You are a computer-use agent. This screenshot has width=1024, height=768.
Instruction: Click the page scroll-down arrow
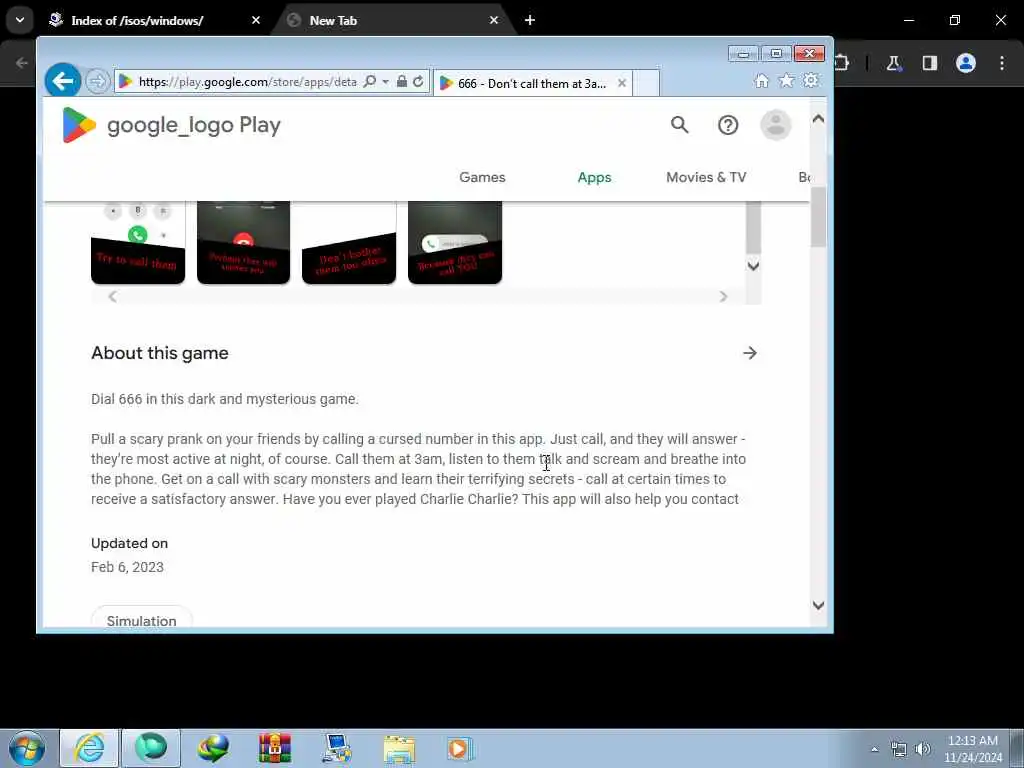coord(818,605)
